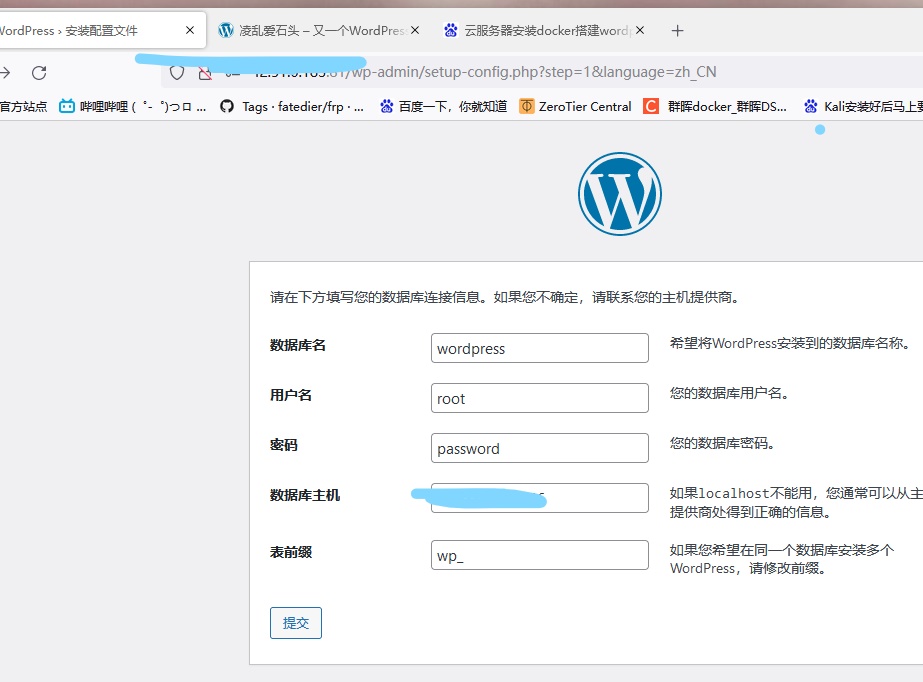Click the WordPress icon on 凌乱爱石头 tab
Screen dimensions: 923x682
pyautogui.click(x=226, y=30)
